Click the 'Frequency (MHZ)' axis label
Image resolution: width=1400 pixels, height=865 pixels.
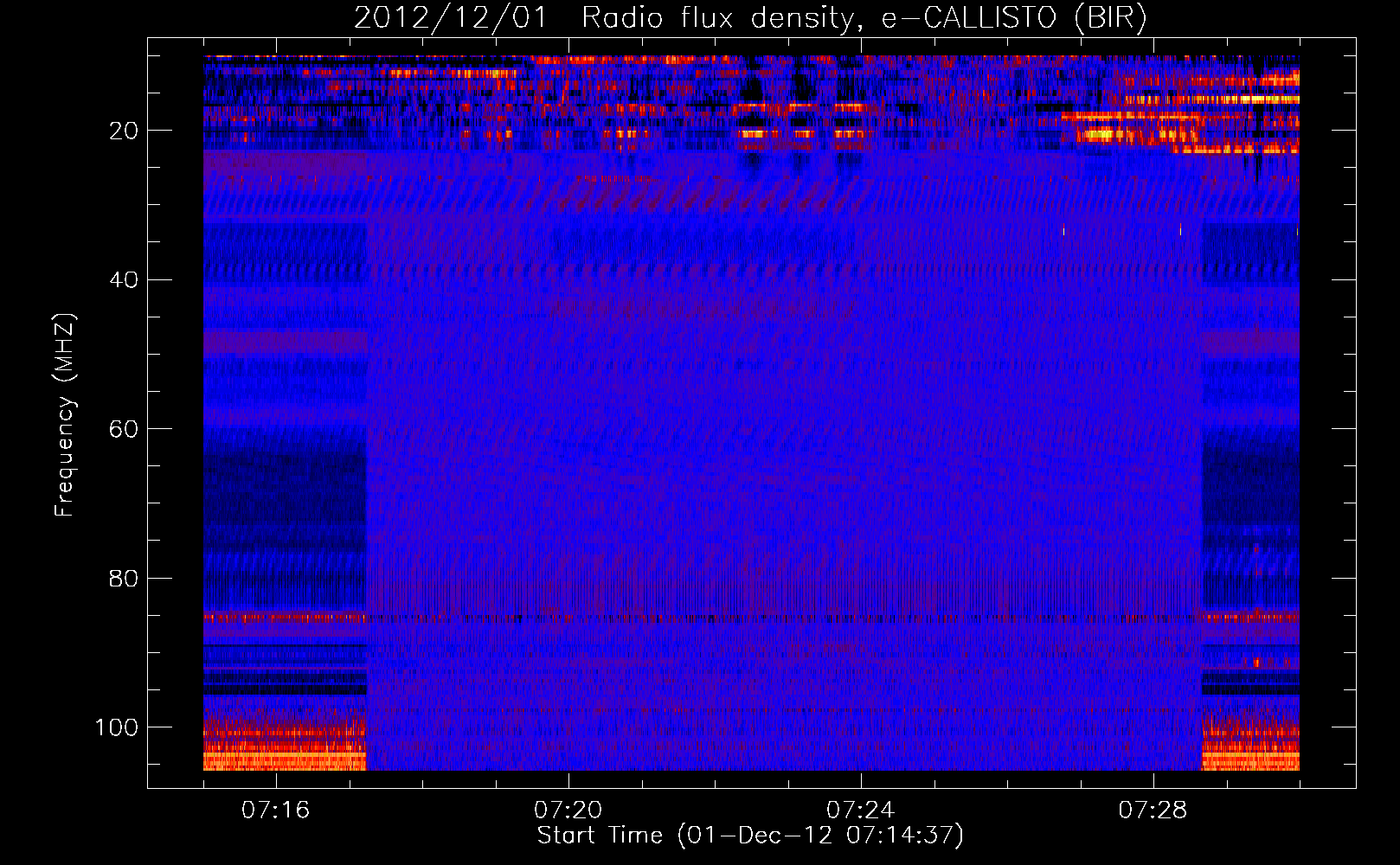click(65, 415)
